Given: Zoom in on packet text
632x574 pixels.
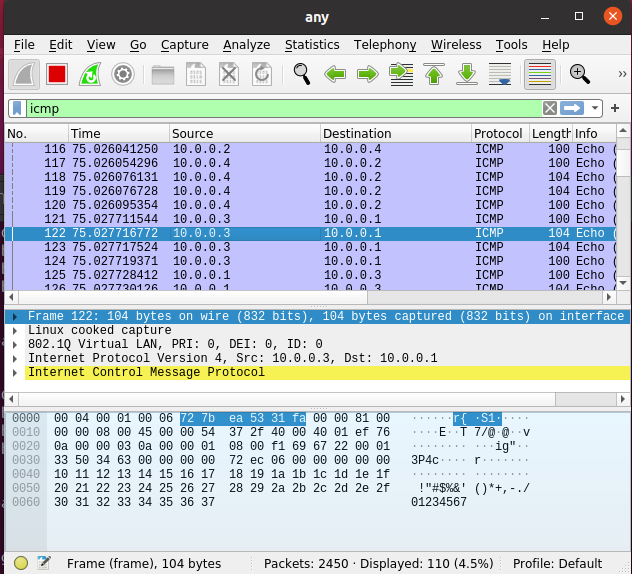Looking at the screenshot, I should pyautogui.click(x=580, y=74).
